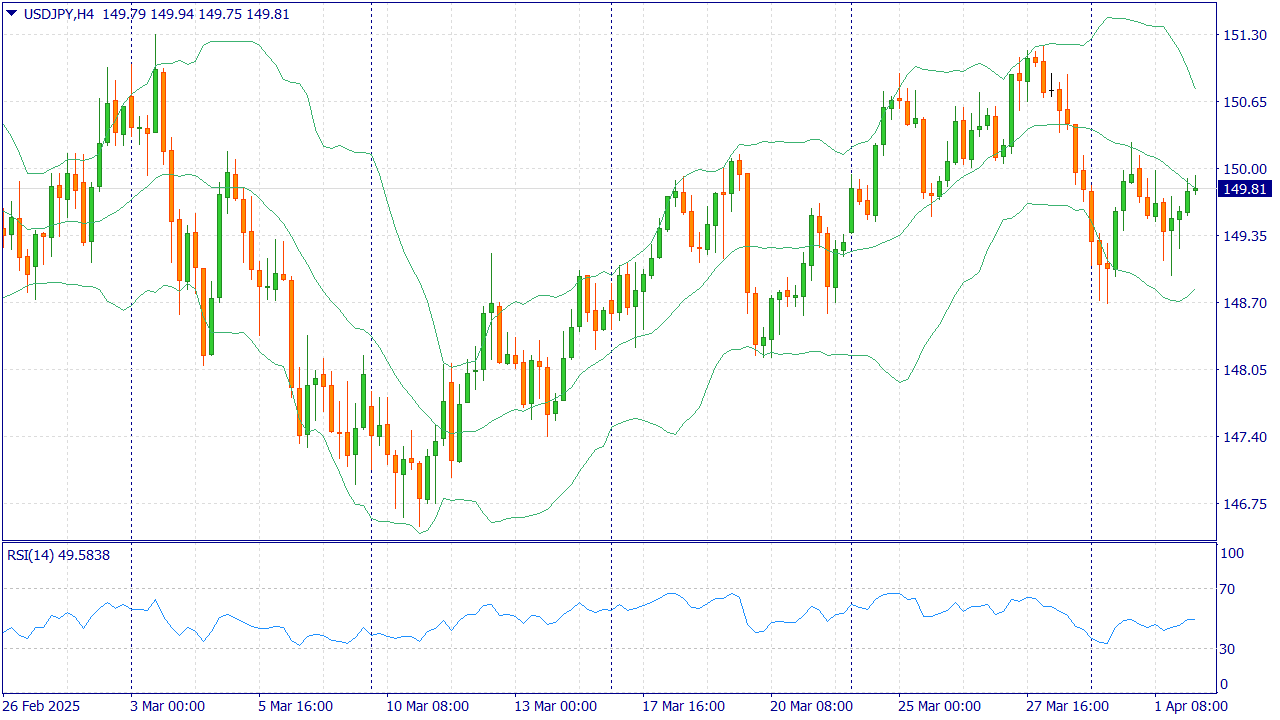
Task: Click the triangle arrow beside USDJPY,H4
Action: pyautogui.click(x=12, y=13)
